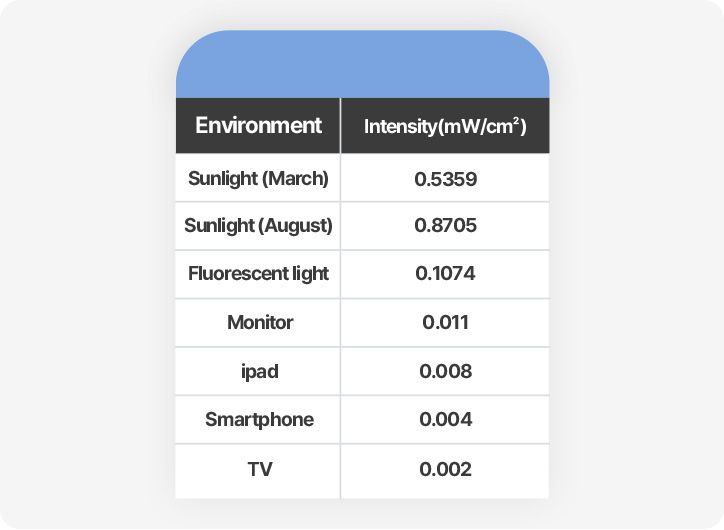Click the ipad environment cell
The width and height of the screenshot is (724, 530).
(260, 372)
